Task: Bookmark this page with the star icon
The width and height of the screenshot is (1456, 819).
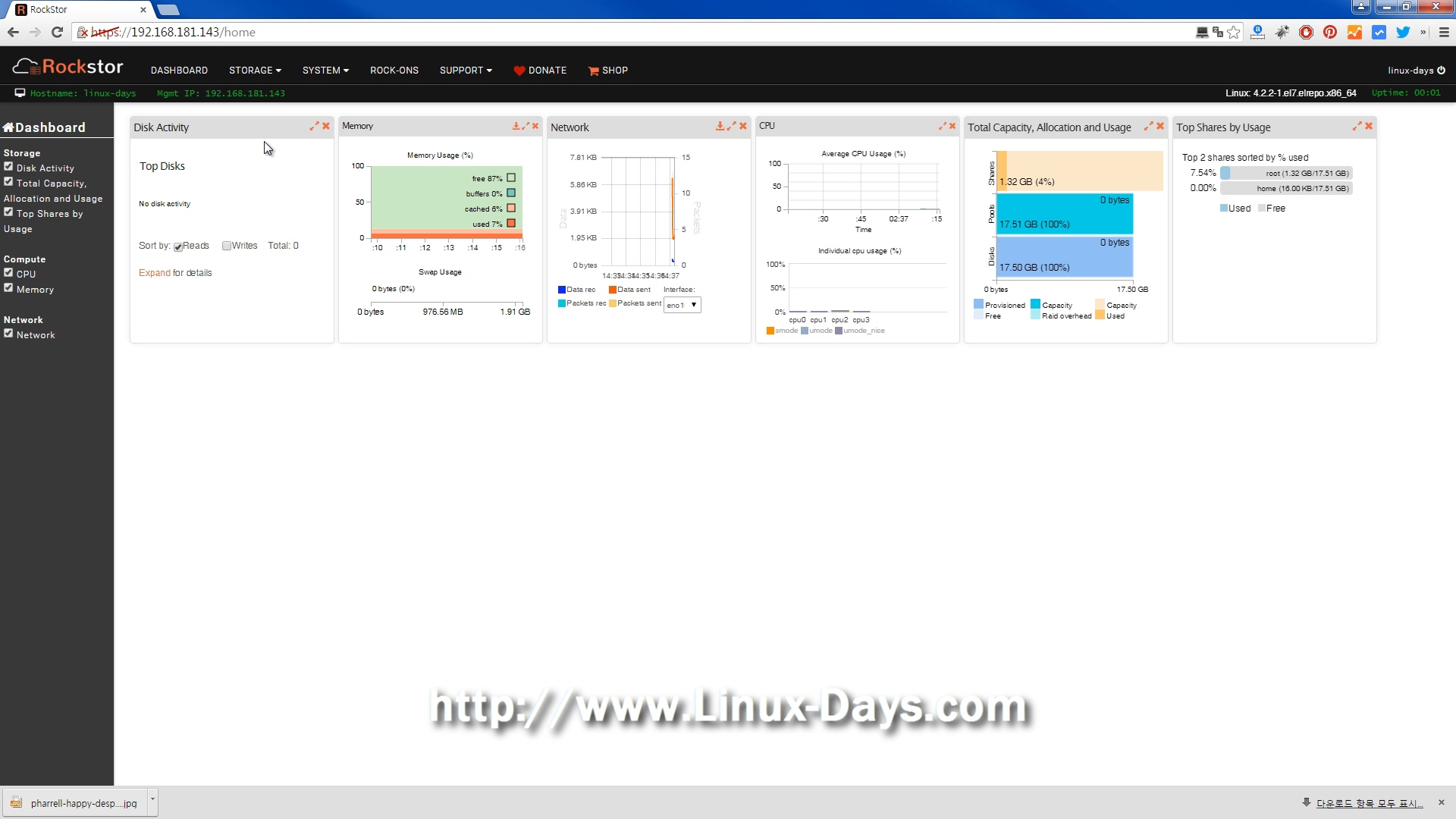Action: (1234, 32)
